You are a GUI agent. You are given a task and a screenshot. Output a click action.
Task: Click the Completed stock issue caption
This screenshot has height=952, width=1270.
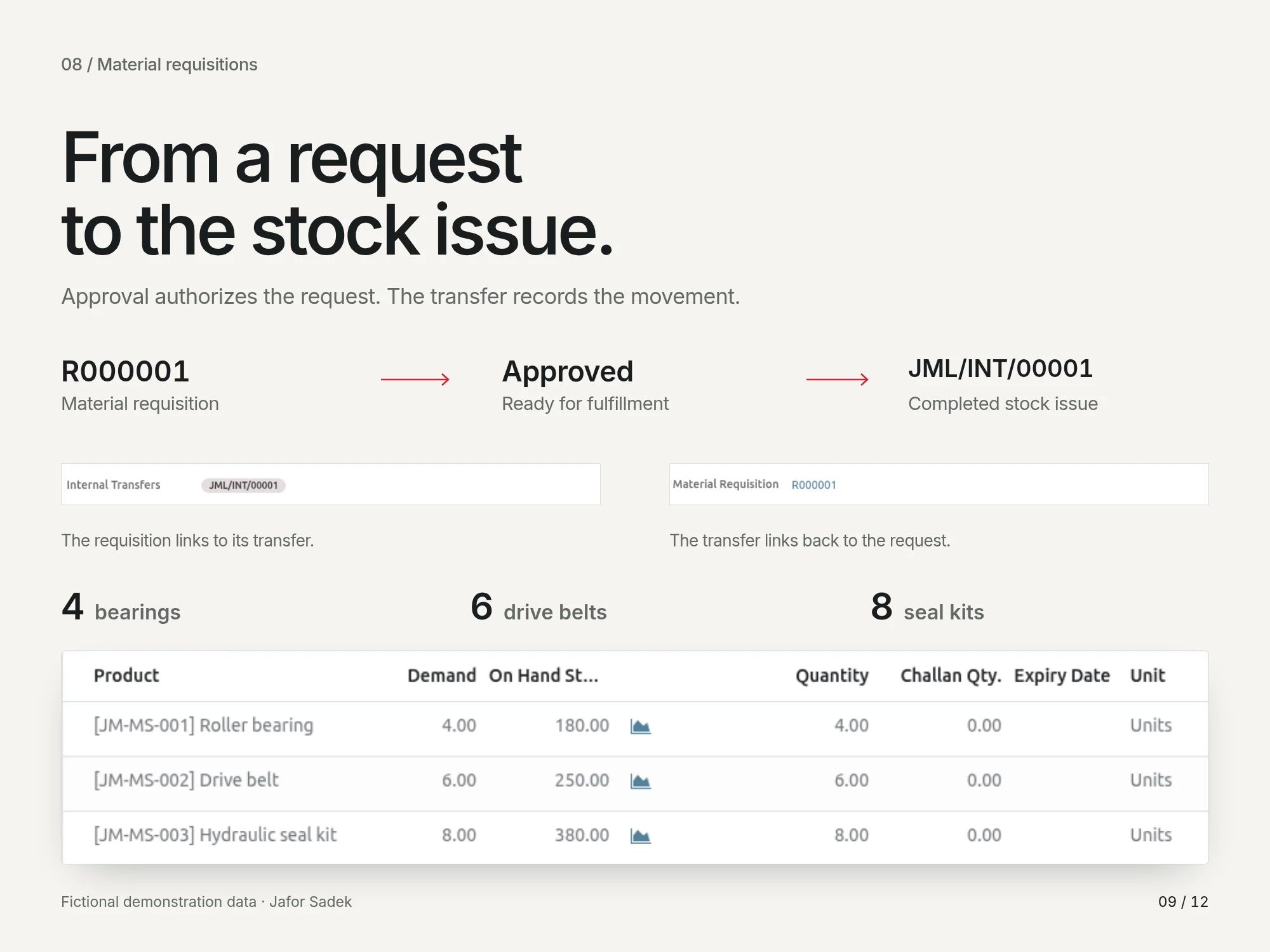[x=1003, y=404]
